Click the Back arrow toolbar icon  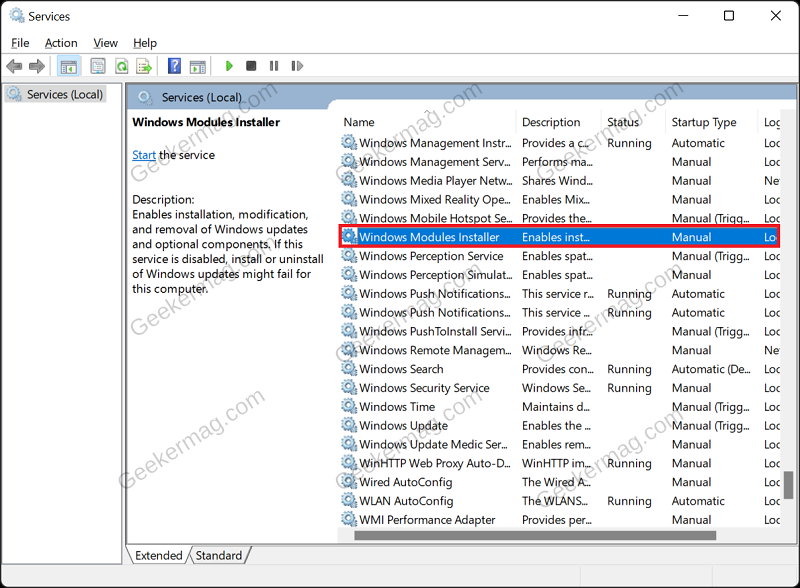(x=14, y=66)
